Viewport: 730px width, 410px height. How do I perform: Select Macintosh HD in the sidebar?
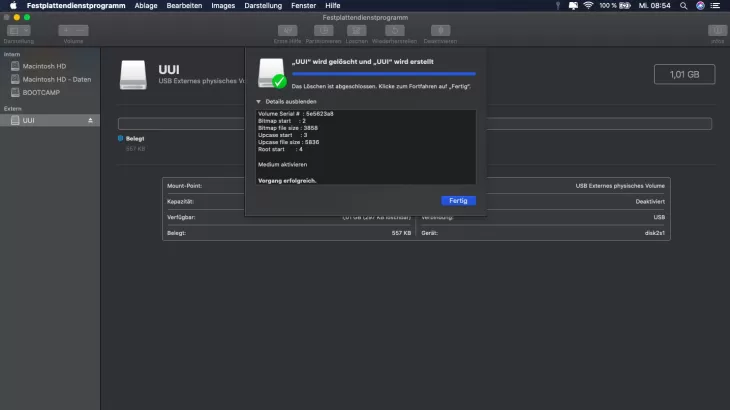pos(44,66)
